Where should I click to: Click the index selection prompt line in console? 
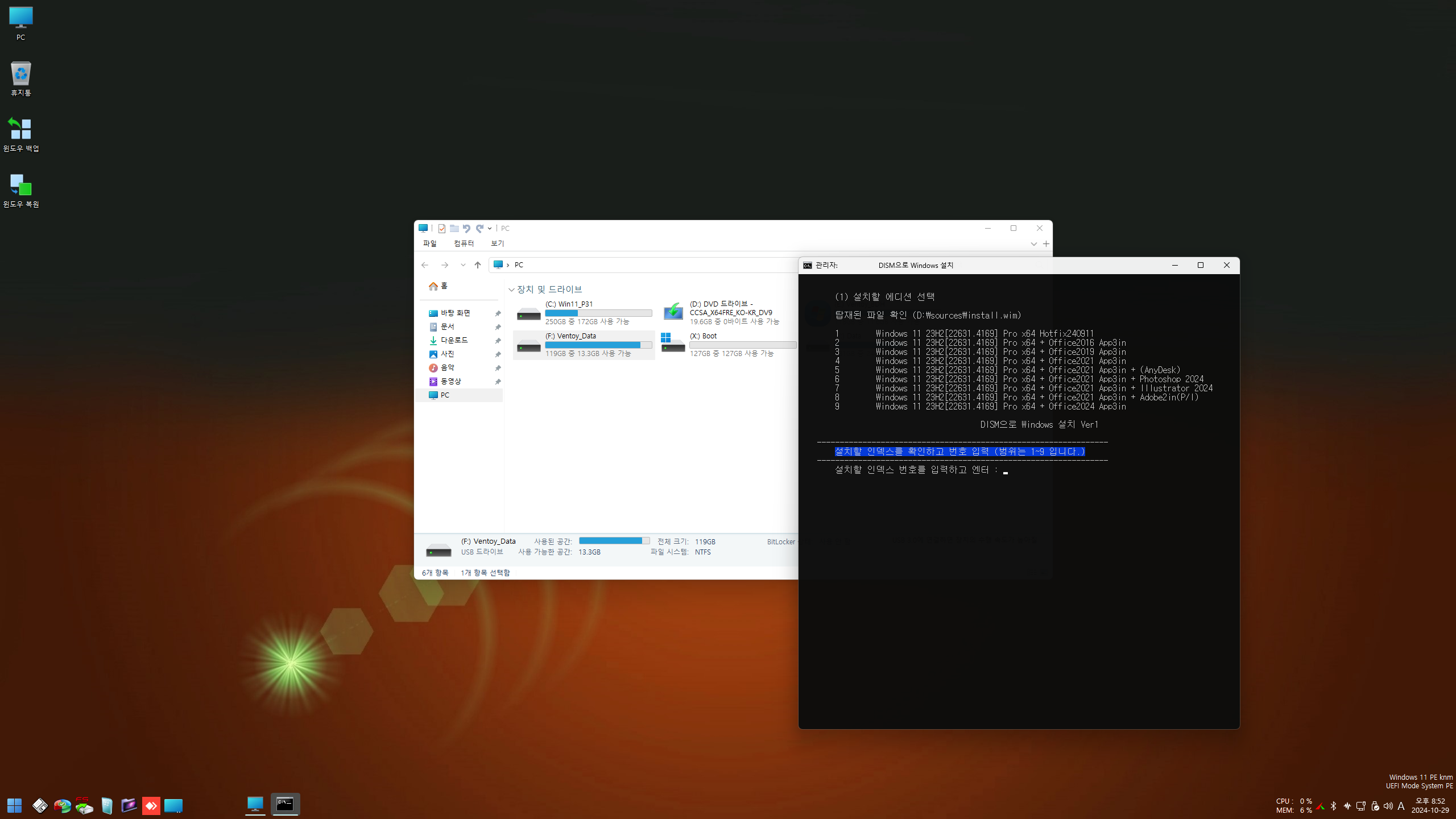point(921,470)
